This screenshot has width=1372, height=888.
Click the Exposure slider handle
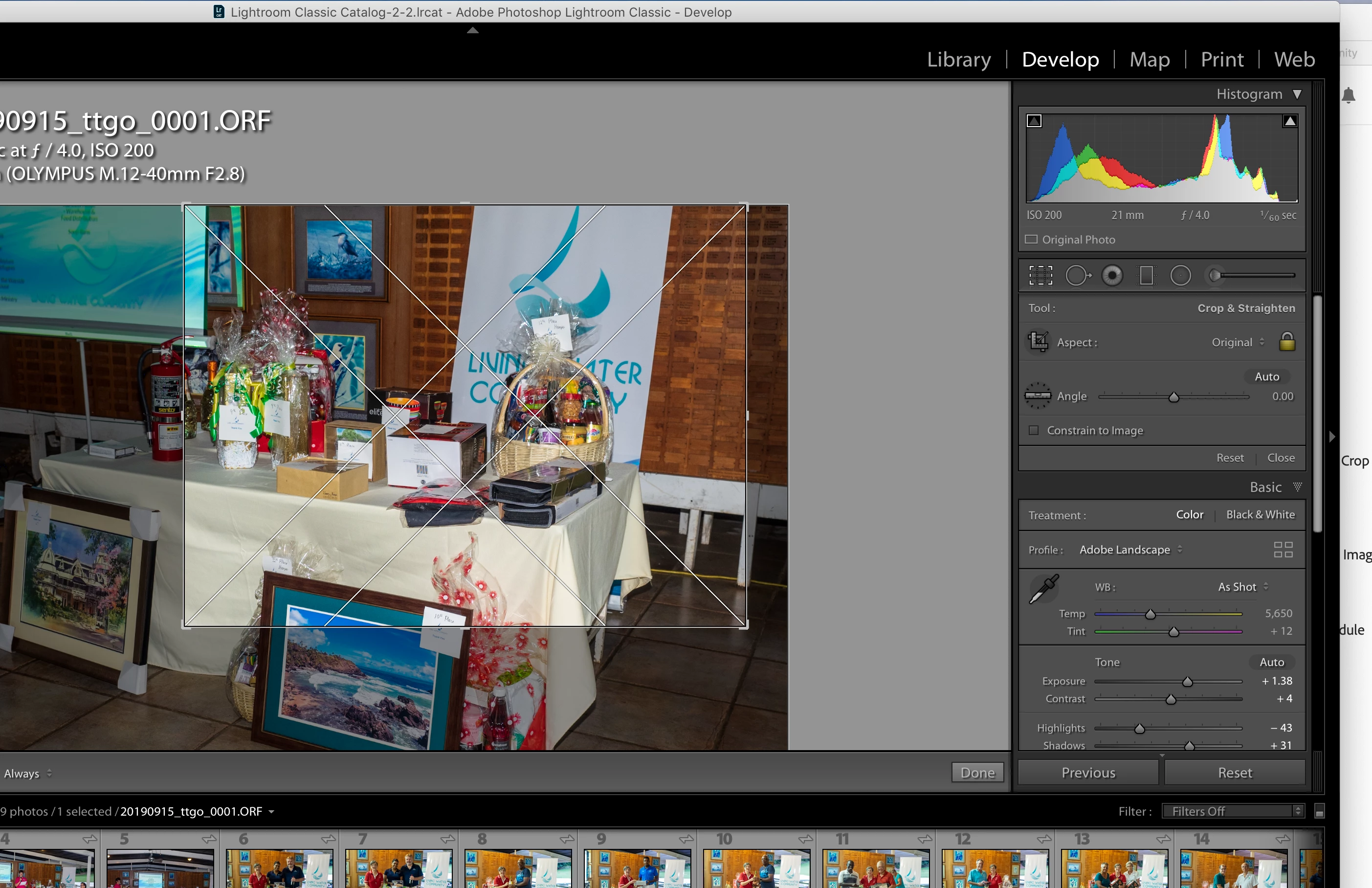point(1188,682)
